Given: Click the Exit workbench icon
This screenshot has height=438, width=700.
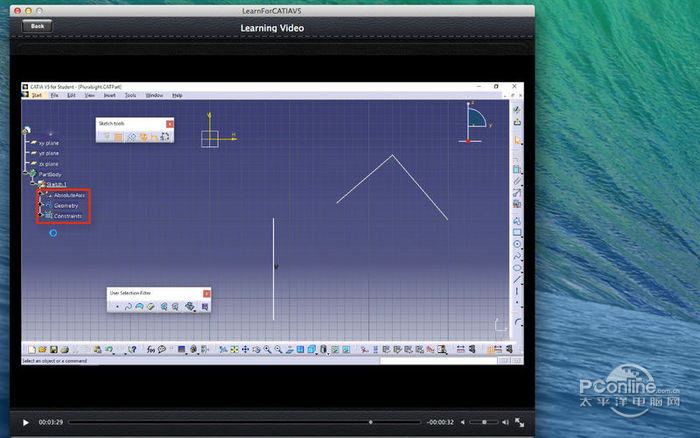Looking at the screenshot, I should click(x=517, y=121).
